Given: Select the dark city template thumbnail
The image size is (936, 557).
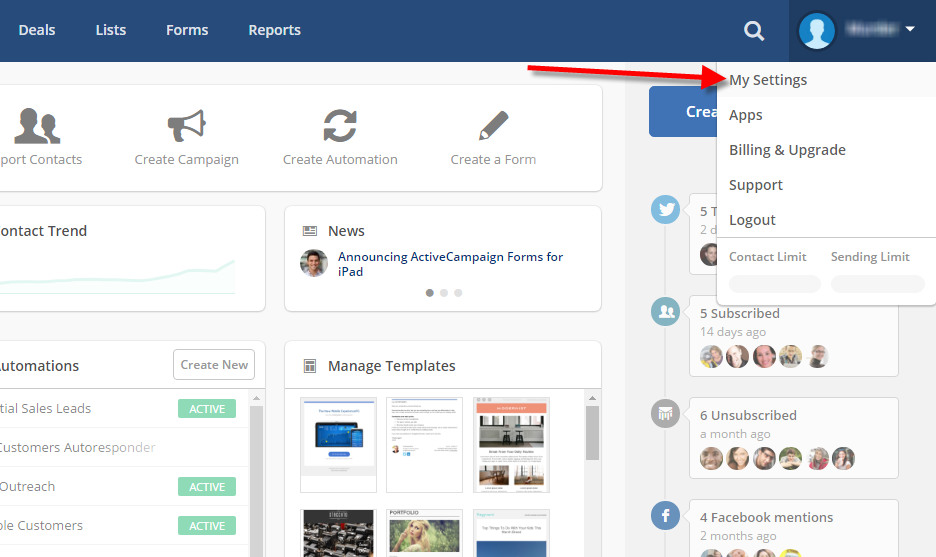Looking at the screenshot, I should (x=338, y=533).
